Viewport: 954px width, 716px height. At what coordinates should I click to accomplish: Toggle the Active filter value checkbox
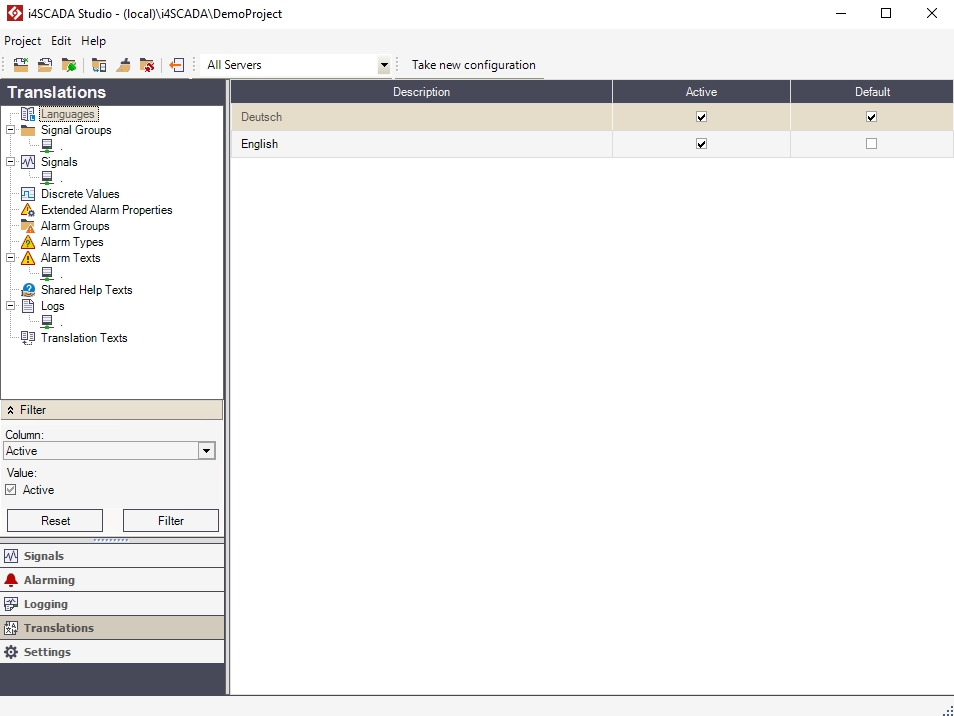12,490
